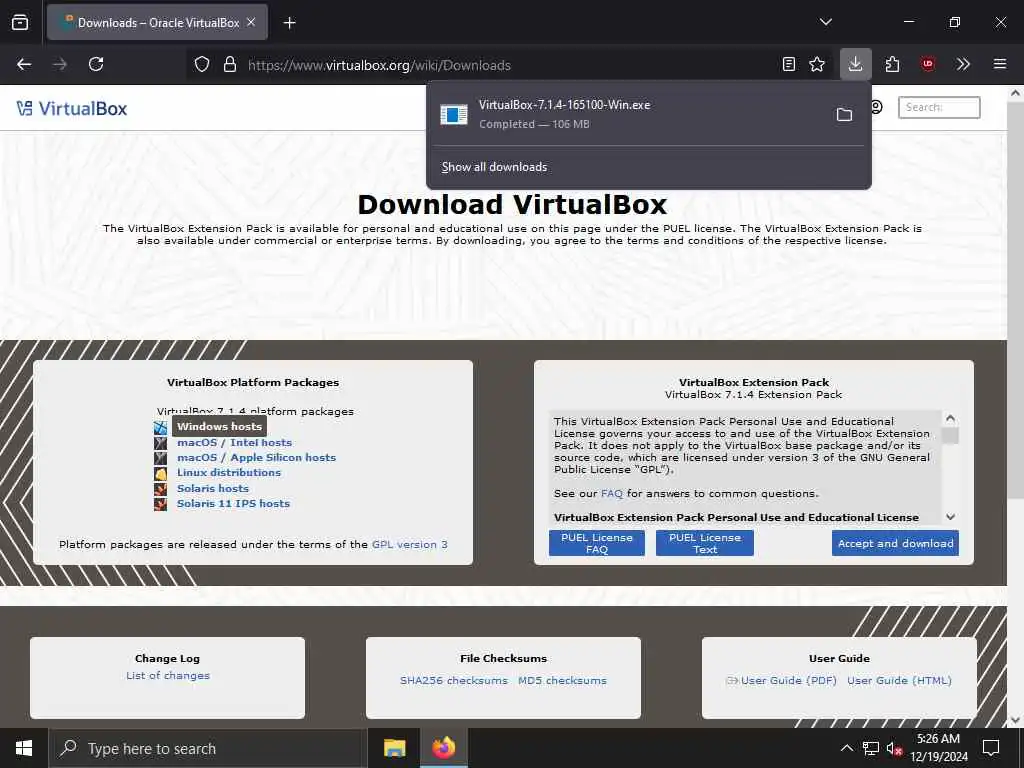This screenshot has height=768, width=1024.
Task: Focus the URL address bar
Action: 509,65
